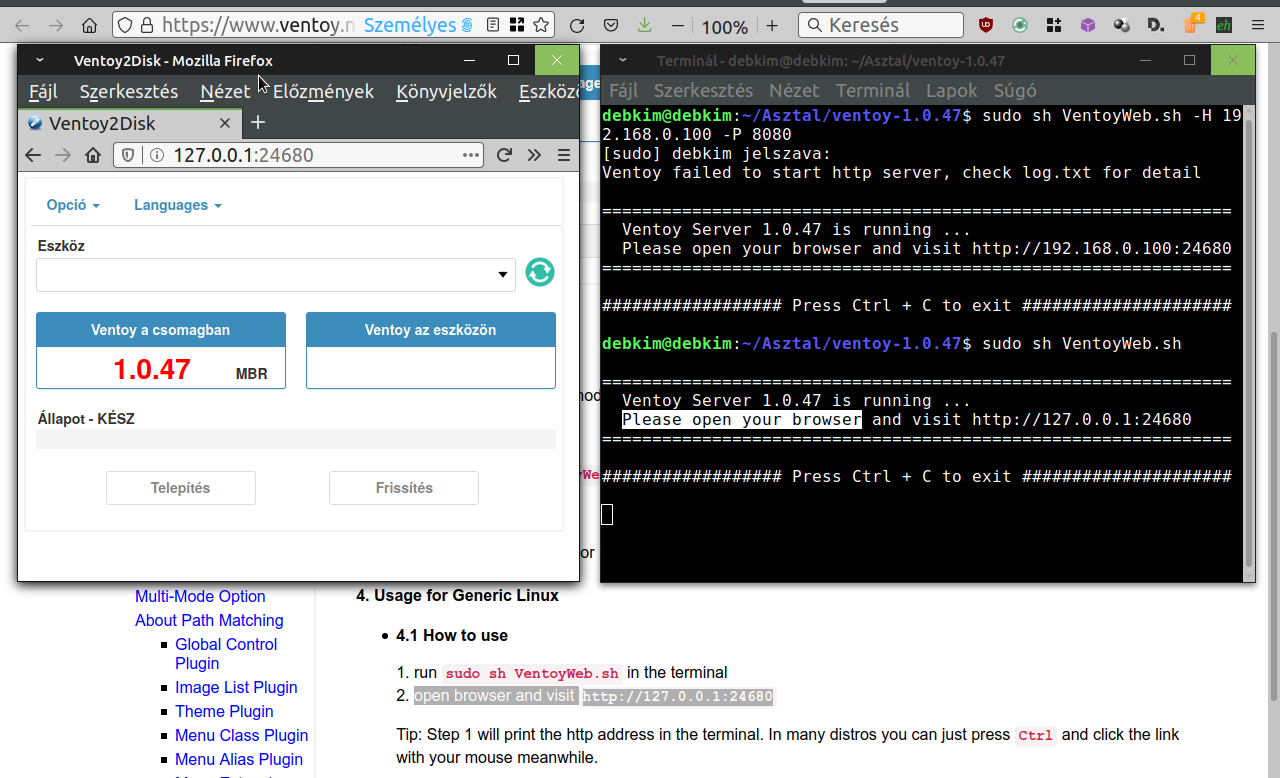The width and height of the screenshot is (1280, 778).
Task: Show more toolbar items chevron
Action: tap(534, 155)
